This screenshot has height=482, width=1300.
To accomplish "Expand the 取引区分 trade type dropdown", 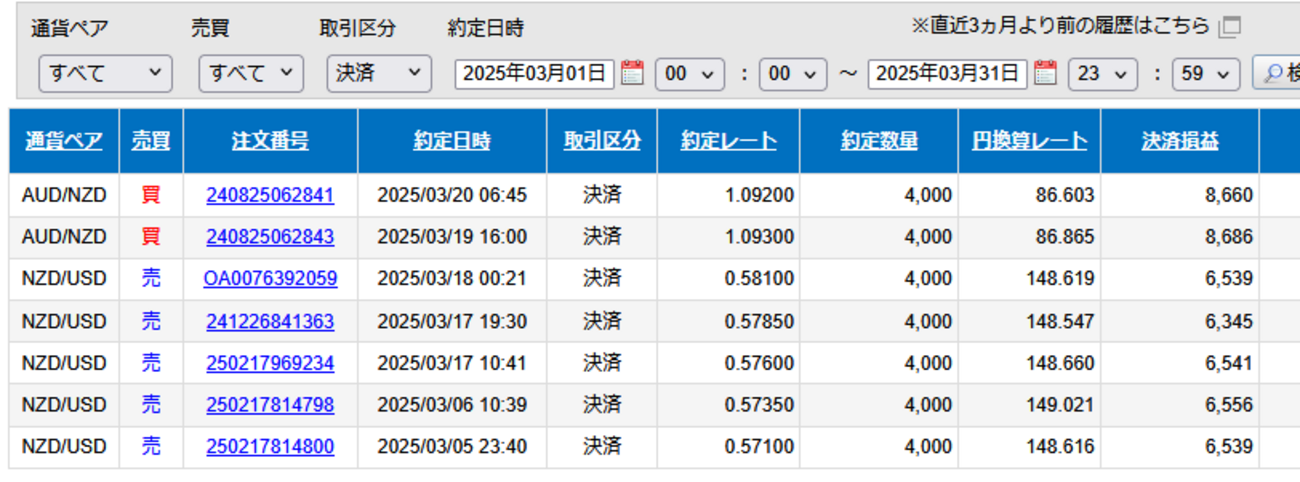I will click(x=379, y=73).
